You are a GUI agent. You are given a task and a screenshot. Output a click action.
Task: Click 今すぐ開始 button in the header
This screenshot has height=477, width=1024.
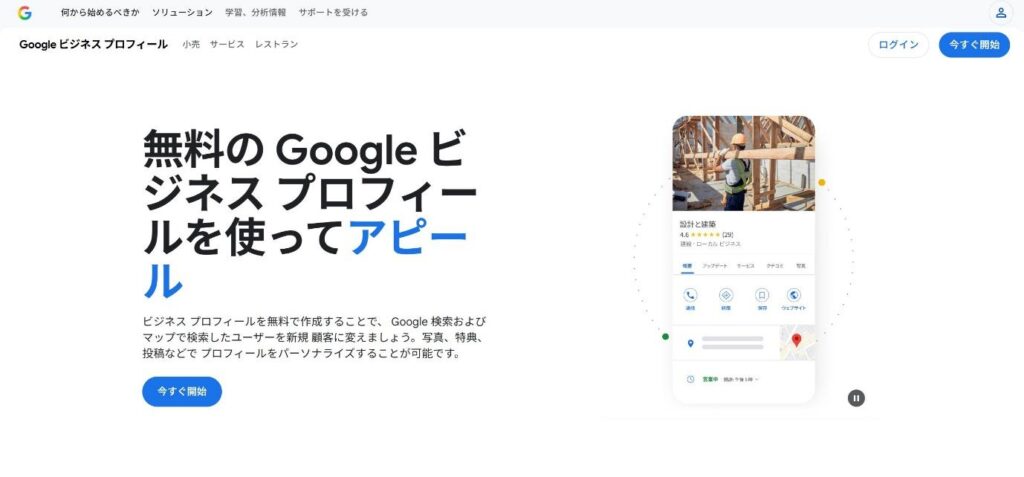973,45
